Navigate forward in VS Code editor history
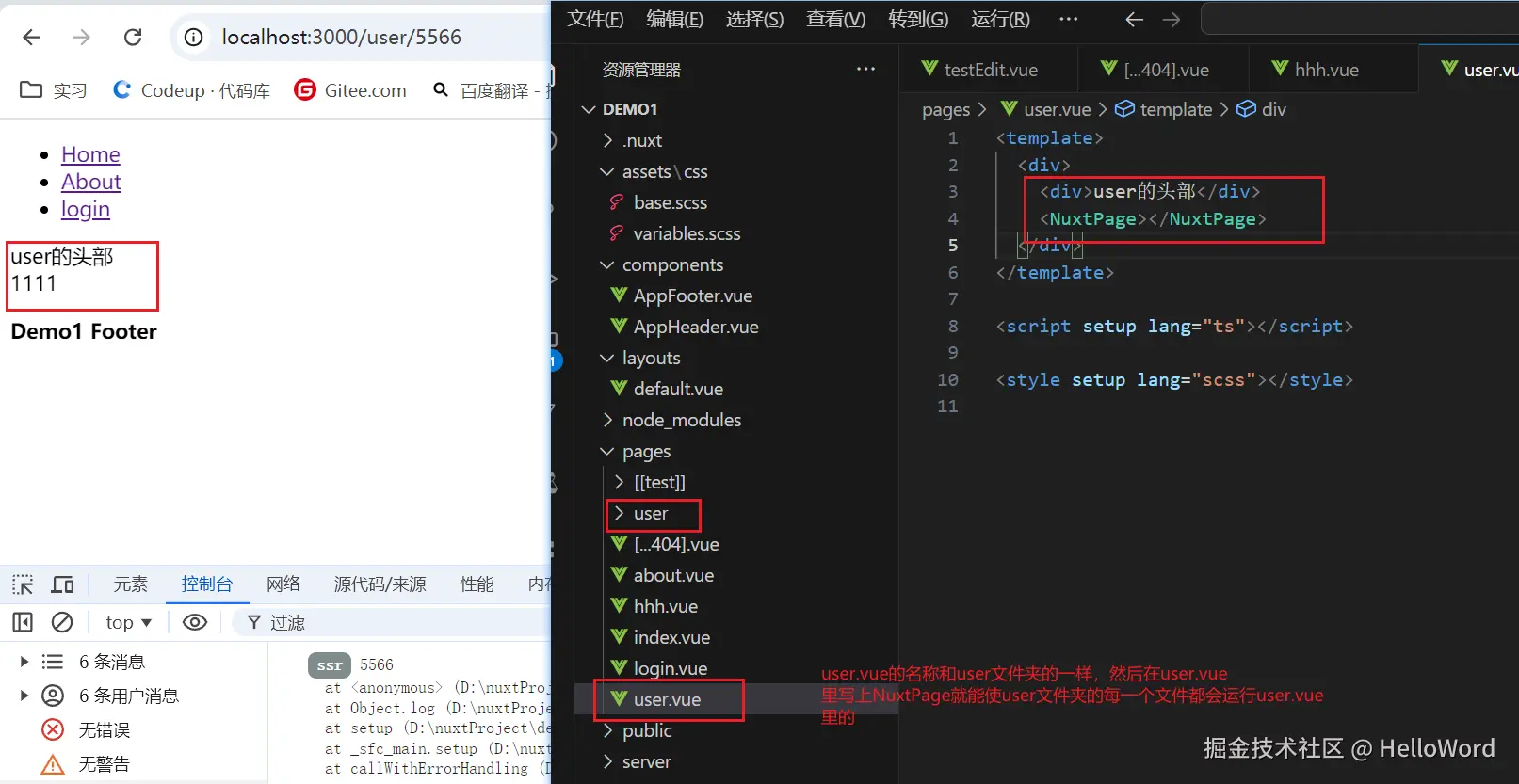The height and width of the screenshot is (784, 1519). point(1172,19)
